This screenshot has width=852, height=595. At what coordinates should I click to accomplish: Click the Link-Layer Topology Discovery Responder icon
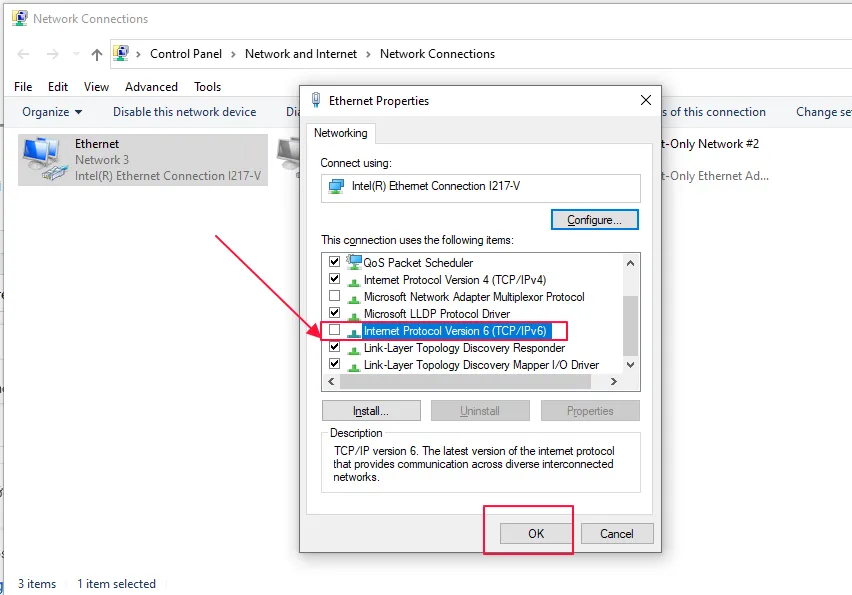tap(354, 348)
